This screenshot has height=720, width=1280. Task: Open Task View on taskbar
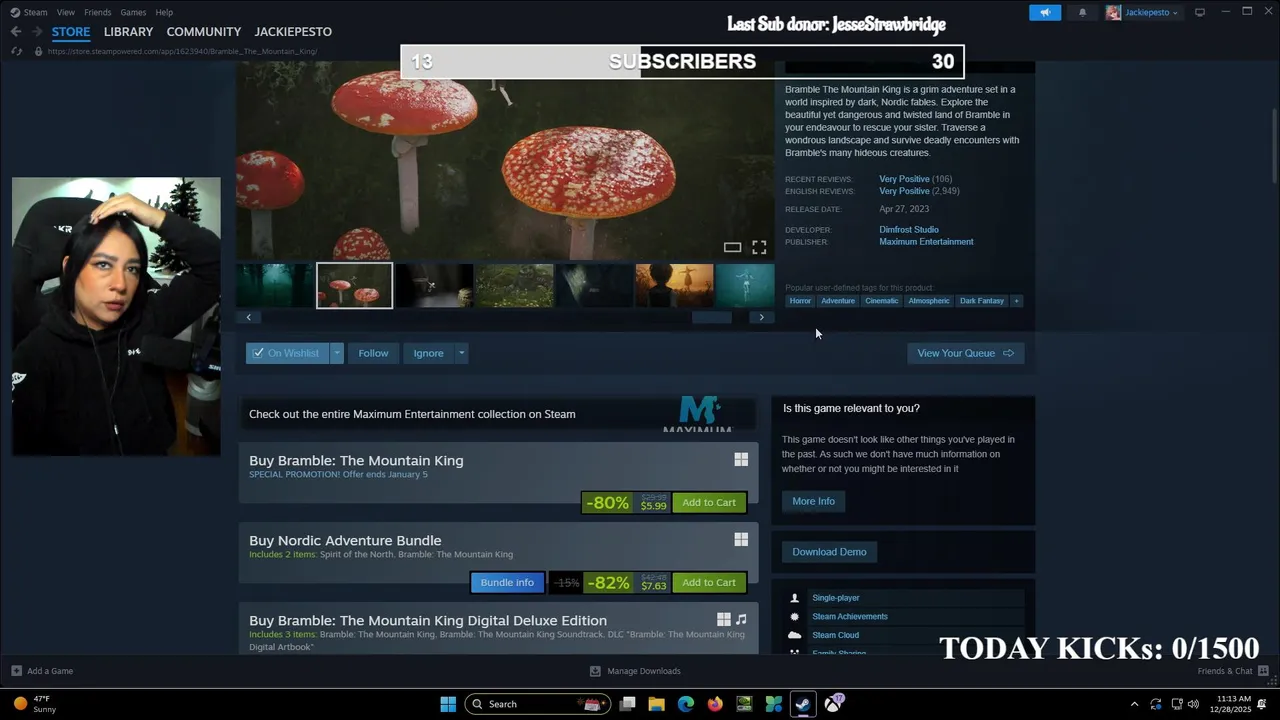tap(627, 704)
